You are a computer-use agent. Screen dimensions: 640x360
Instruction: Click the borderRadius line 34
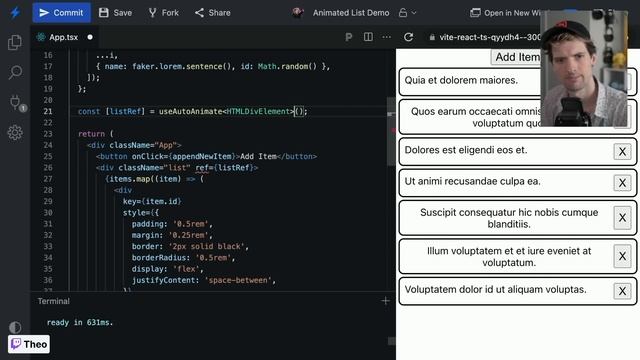(x=183, y=258)
